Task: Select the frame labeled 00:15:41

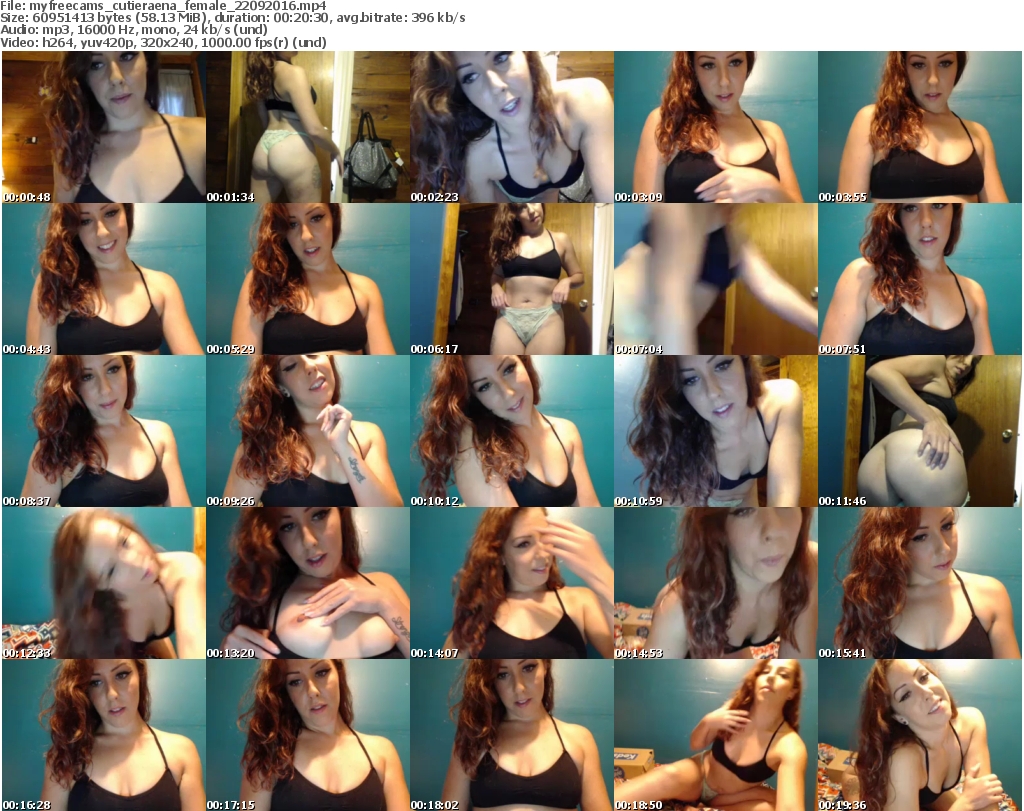Action: (x=919, y=583)
